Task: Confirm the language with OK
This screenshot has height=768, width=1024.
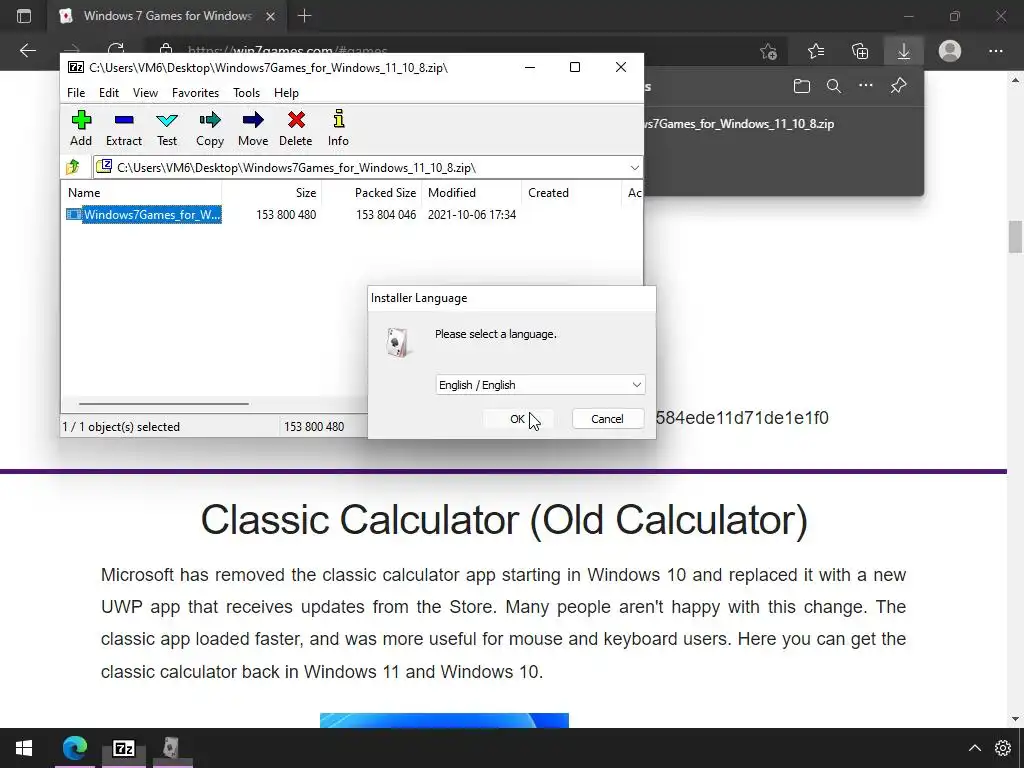Action: pos(517,419)
